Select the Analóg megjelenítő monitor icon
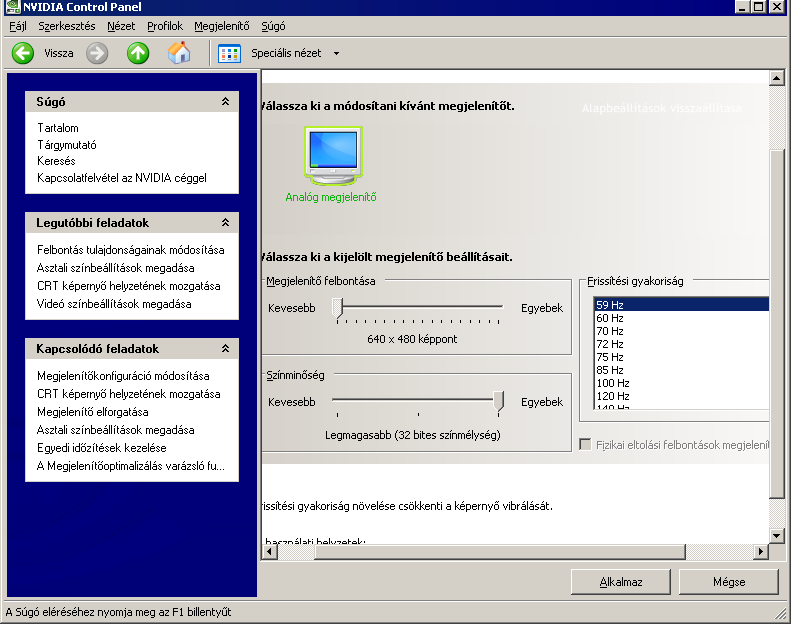The height and width of the screenshot is (624, 791). coord(333,156)
